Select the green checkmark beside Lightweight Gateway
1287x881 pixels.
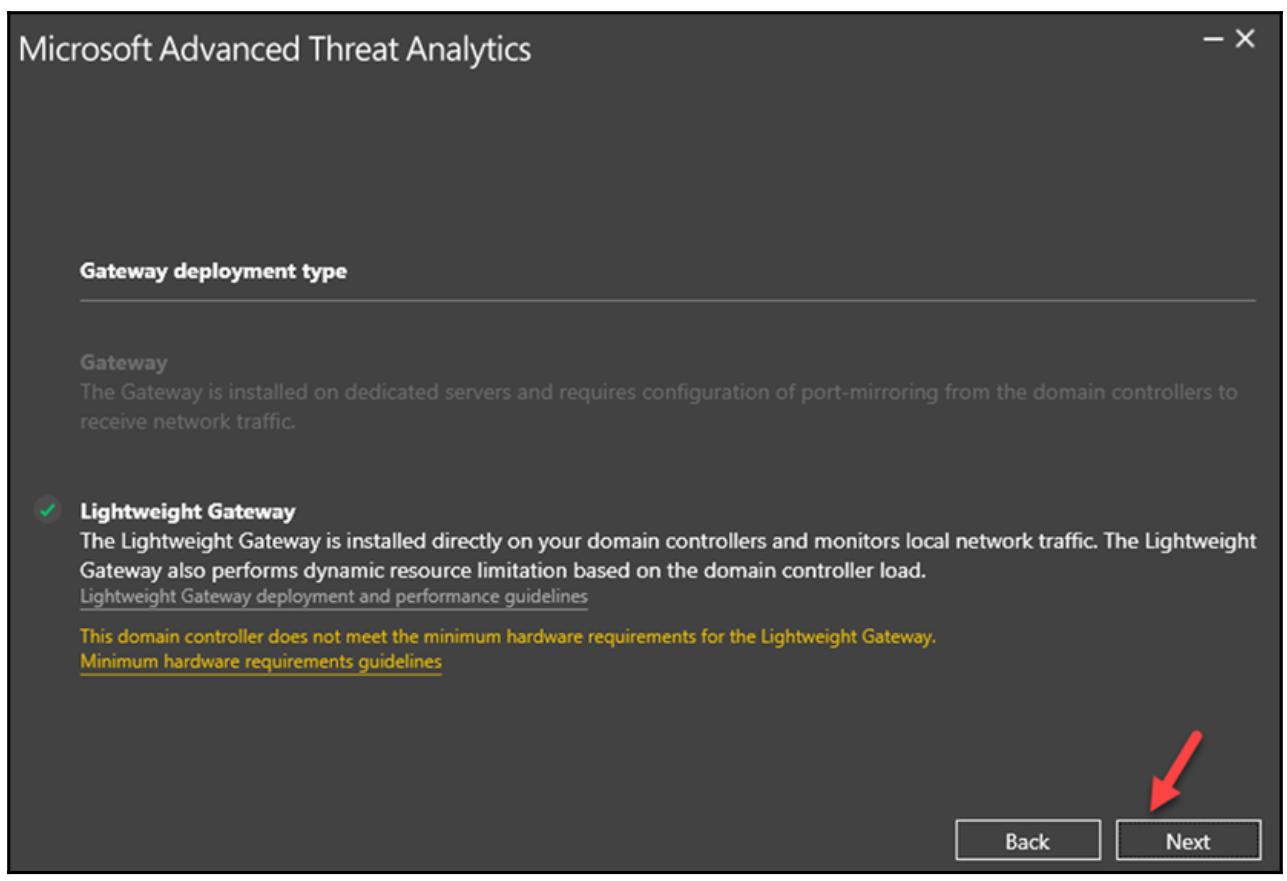pos(45,510)
